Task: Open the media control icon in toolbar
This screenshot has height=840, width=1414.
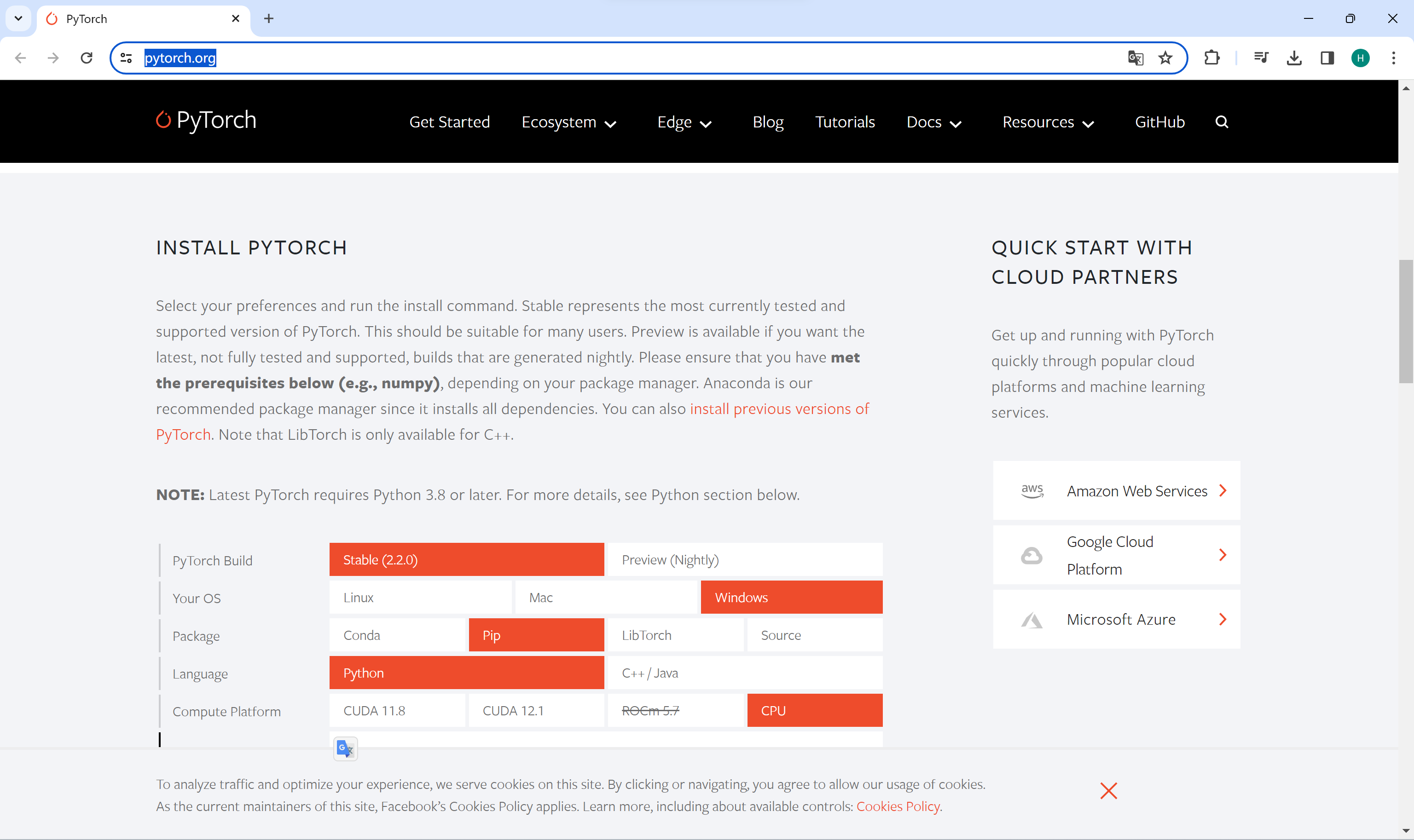Action: tap(1261, 58)
